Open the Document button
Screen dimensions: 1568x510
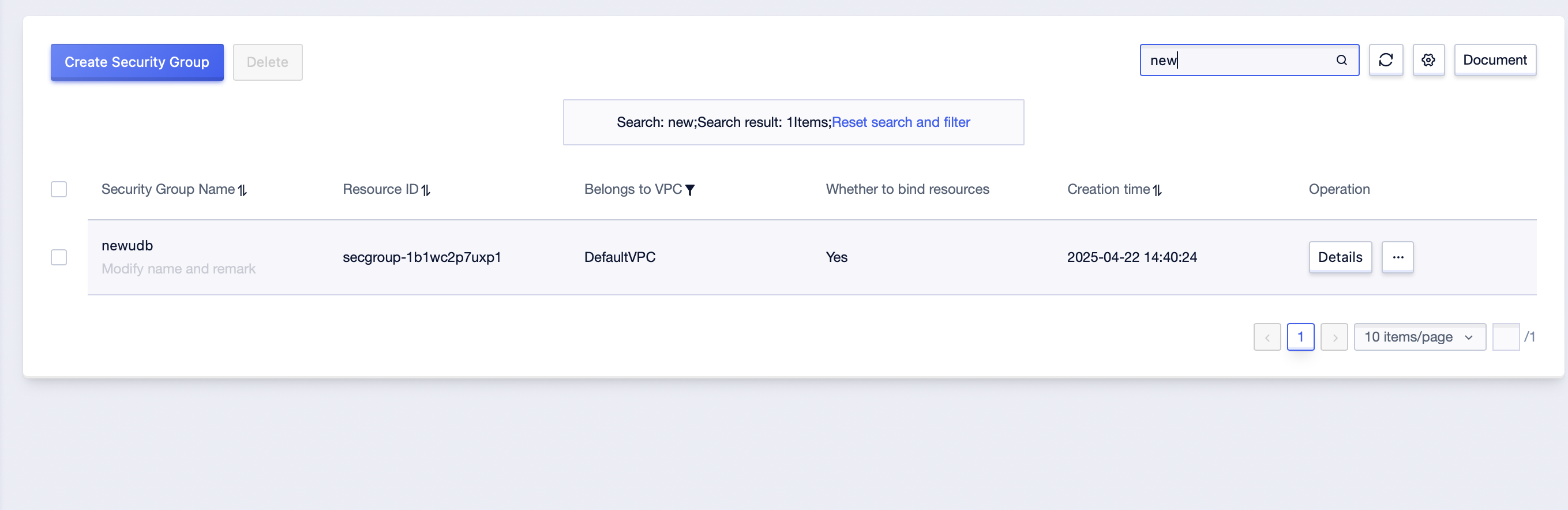coord(1495,59)
